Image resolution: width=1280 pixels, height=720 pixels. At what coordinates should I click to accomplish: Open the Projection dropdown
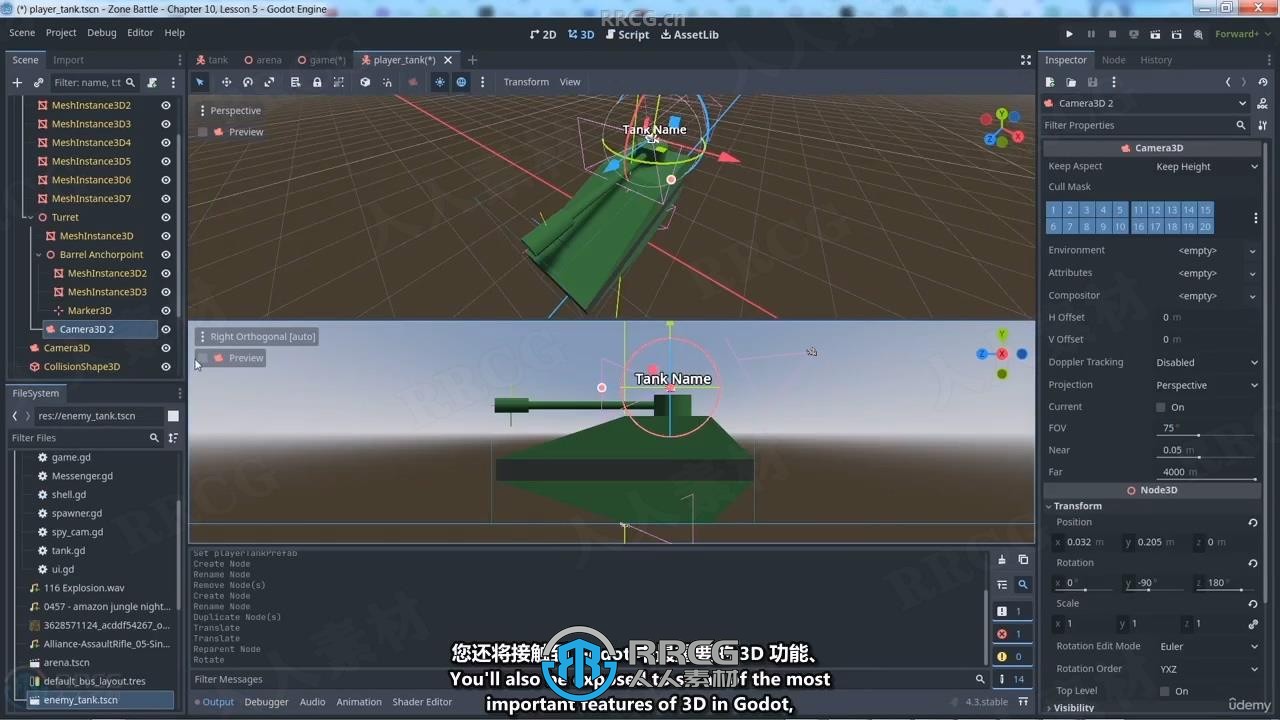point(1207,385)
